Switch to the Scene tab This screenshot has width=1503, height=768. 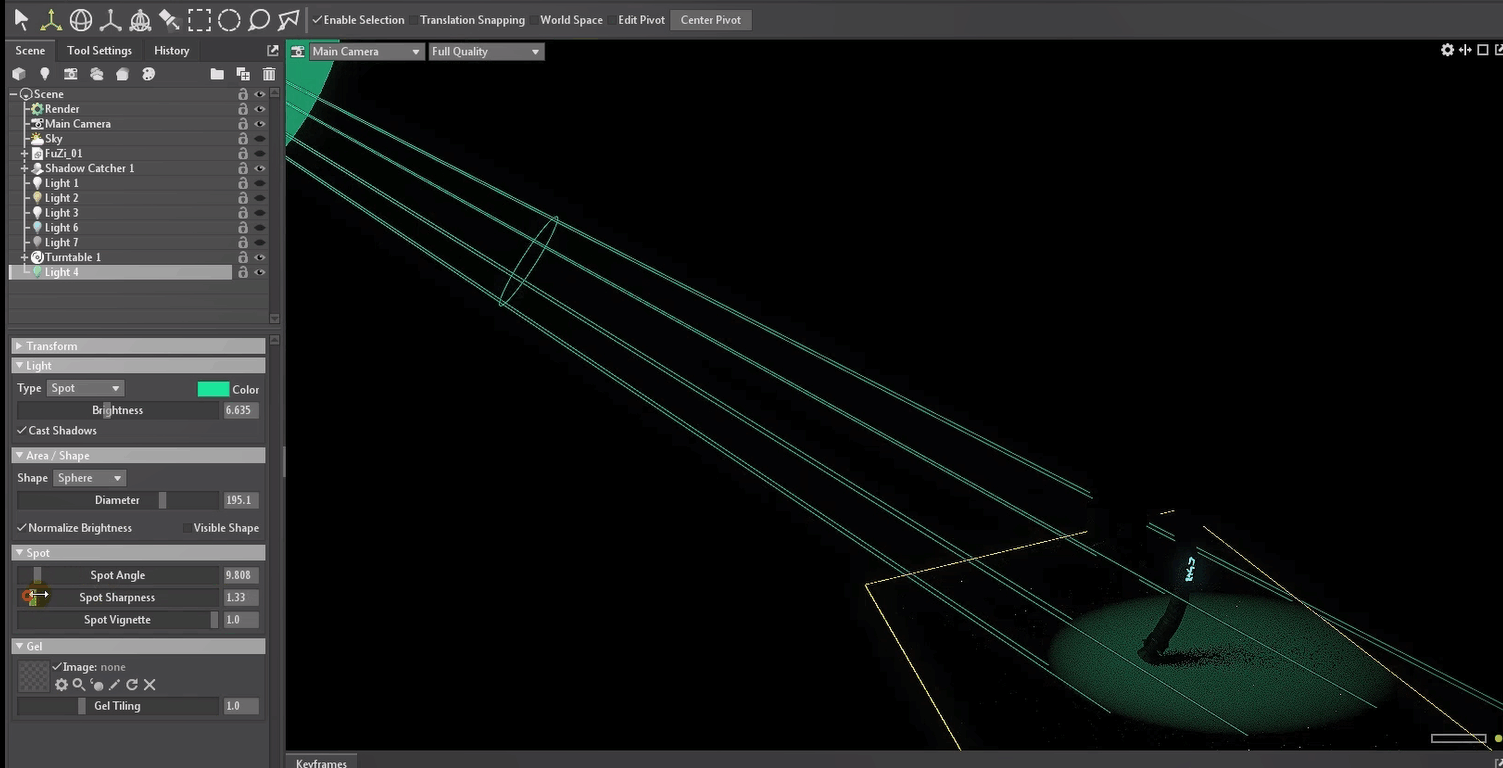(x=30, y=50)
